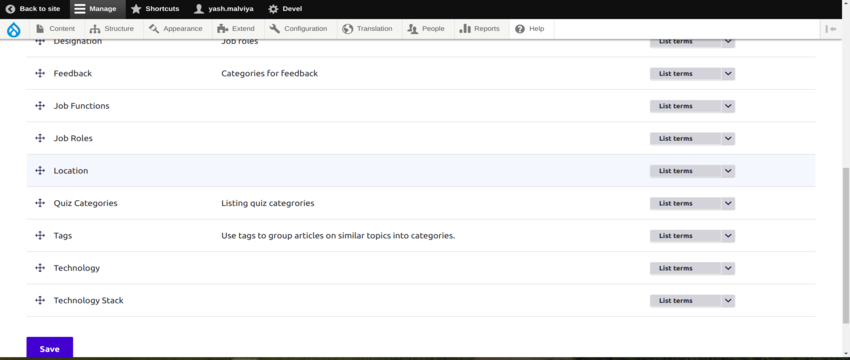The width and height of the screenshot is (850, 360).
Task: Expand the Job Roles operations dropdown arrow
Action: (728, 139)
